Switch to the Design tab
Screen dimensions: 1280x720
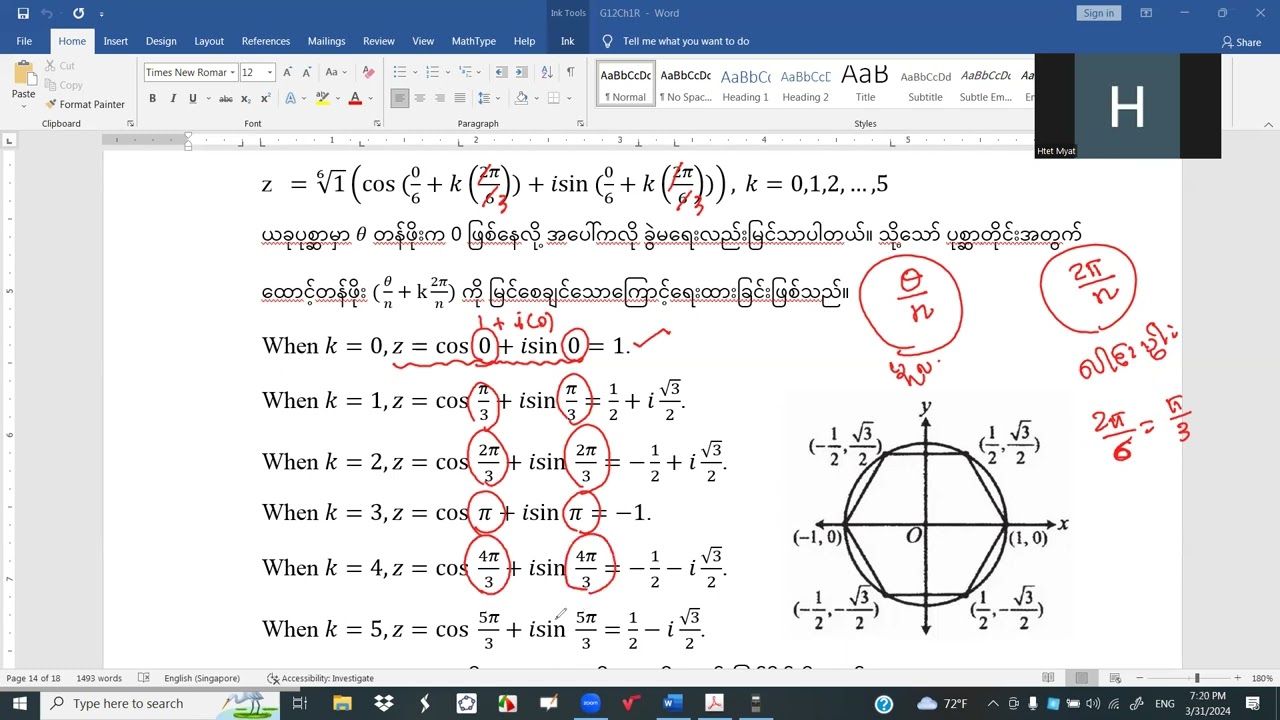pos(161,41)
